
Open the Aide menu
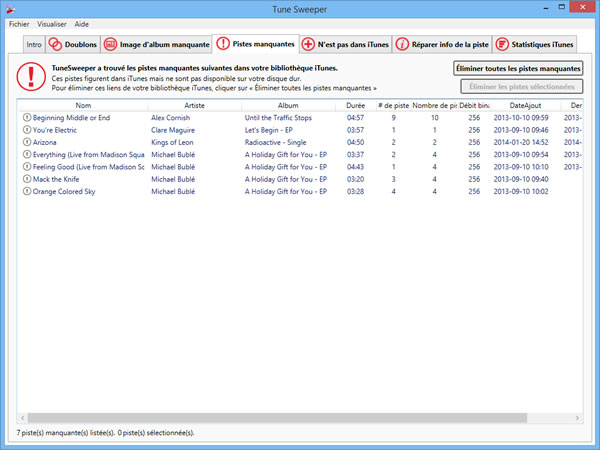point(82,24)
